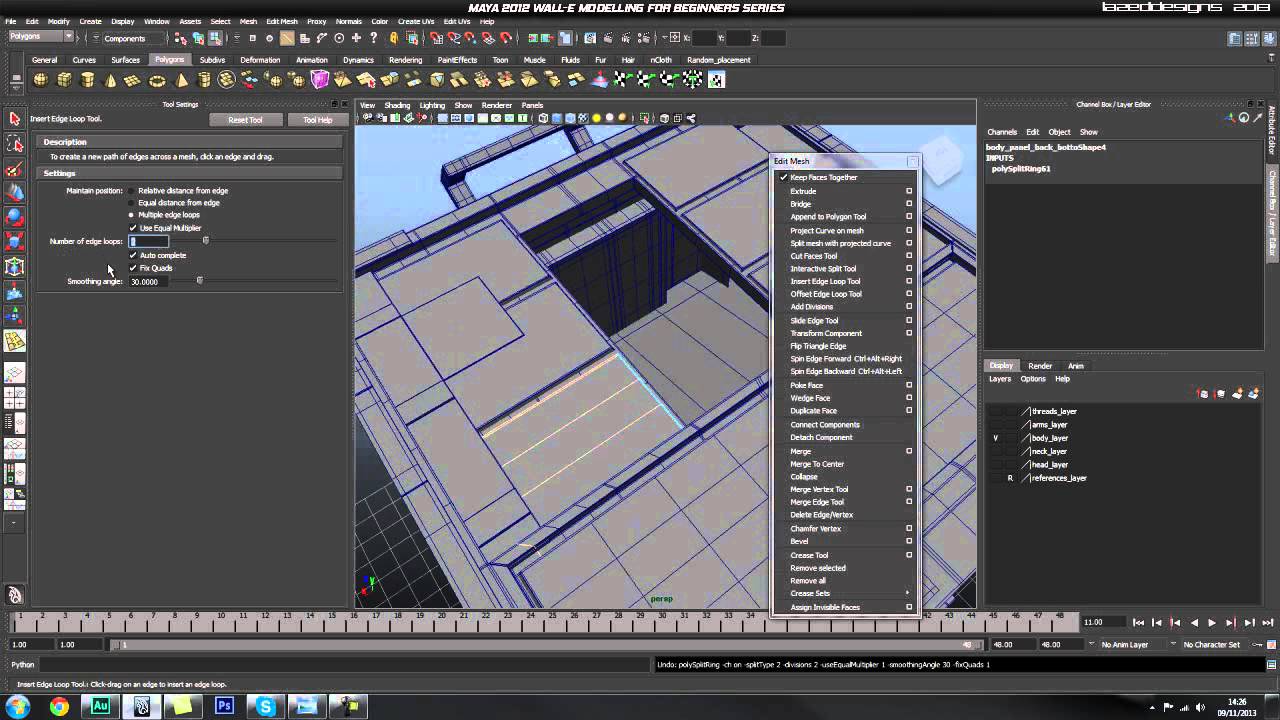1280x720 pixels.
Task: Click the polygon plane shelf icon
Action: tap(134, 80)
